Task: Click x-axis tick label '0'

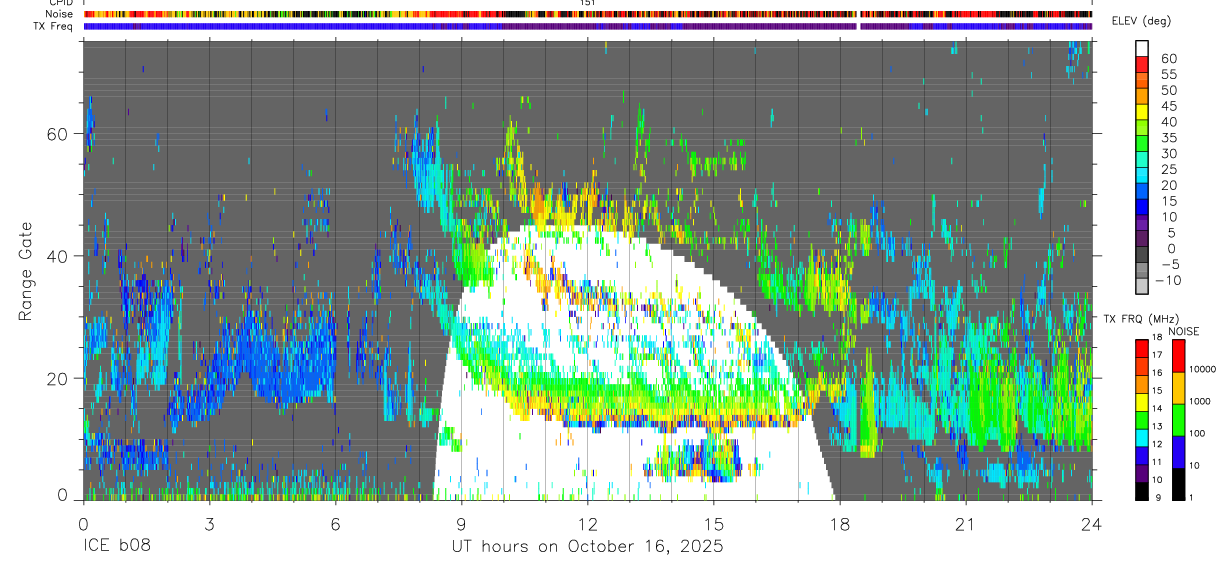Action: 83,523
